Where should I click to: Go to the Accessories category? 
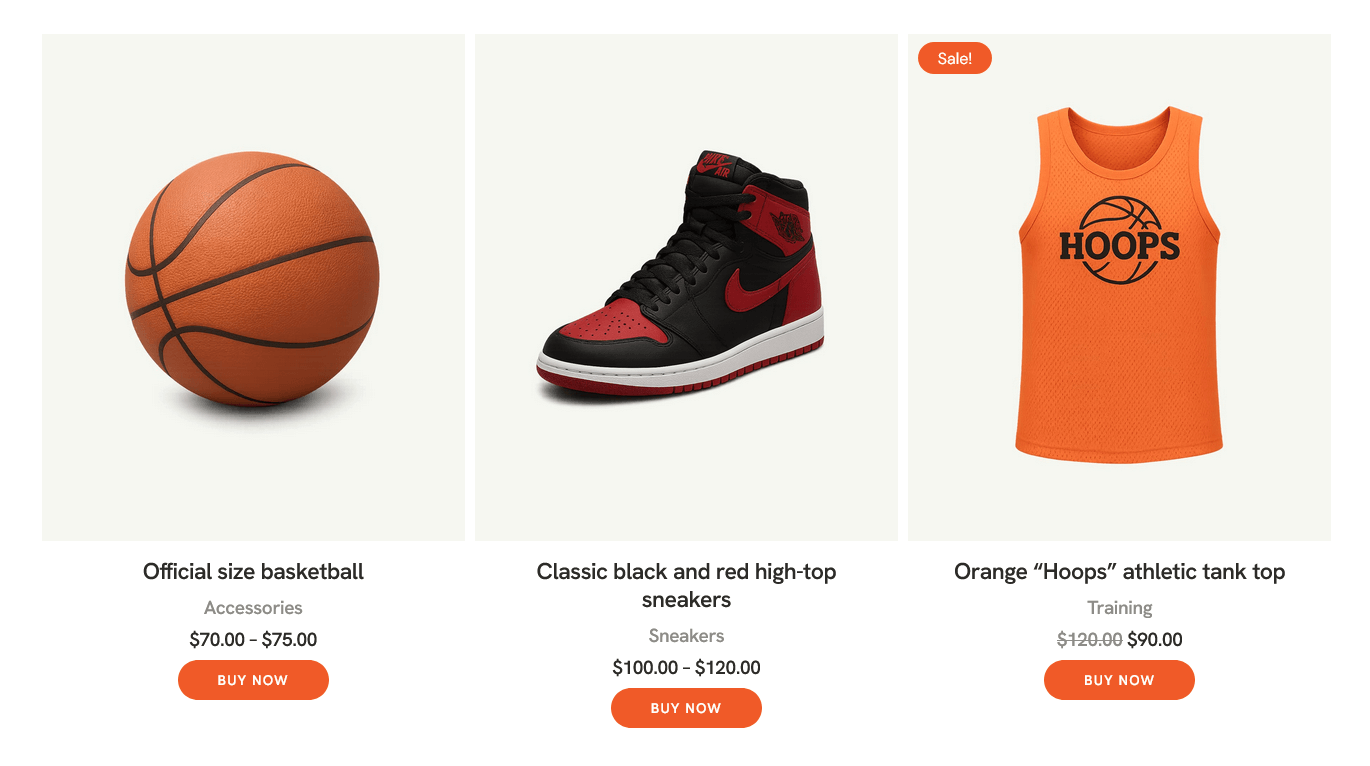[253, 608]
